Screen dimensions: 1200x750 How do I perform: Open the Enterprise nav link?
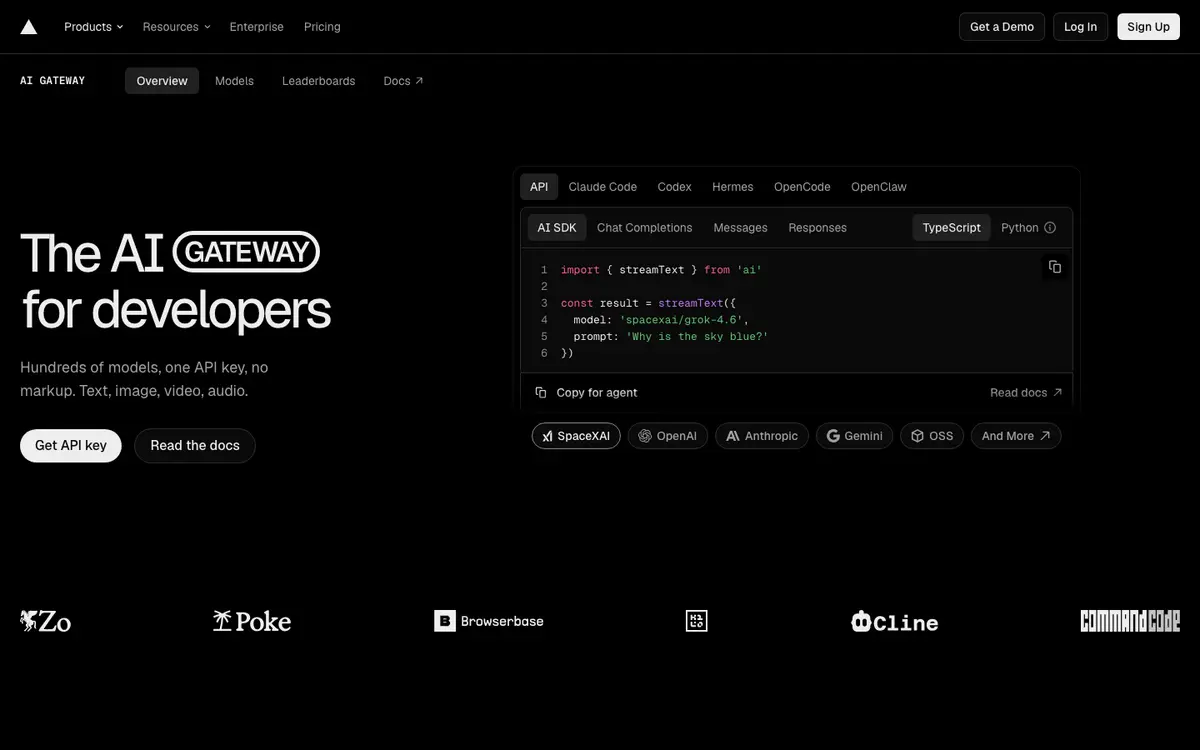pos(257,27)
